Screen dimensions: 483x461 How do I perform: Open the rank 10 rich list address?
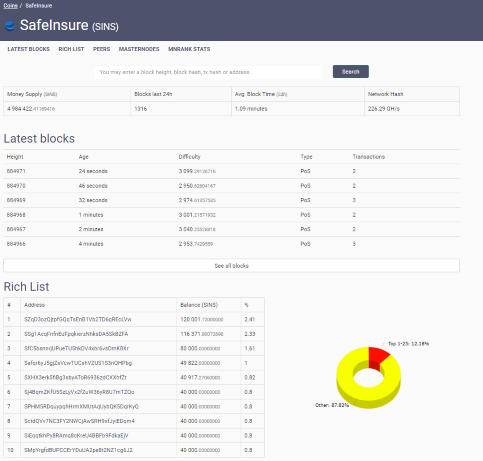(x=78, y=450)
